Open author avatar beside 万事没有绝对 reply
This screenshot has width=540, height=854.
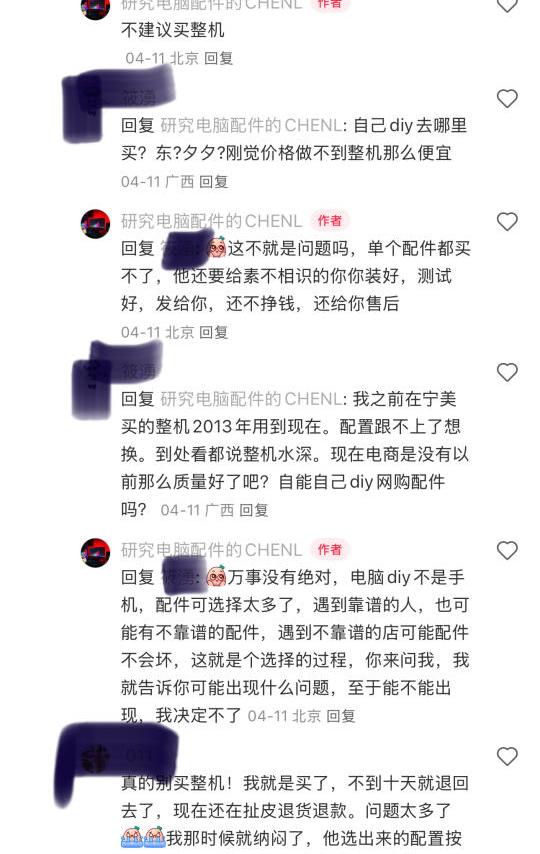tap(95, 553)
